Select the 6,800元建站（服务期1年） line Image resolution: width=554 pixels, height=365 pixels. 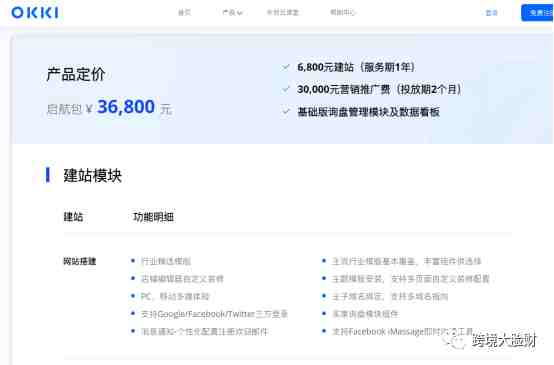click(x=356, y=67)
